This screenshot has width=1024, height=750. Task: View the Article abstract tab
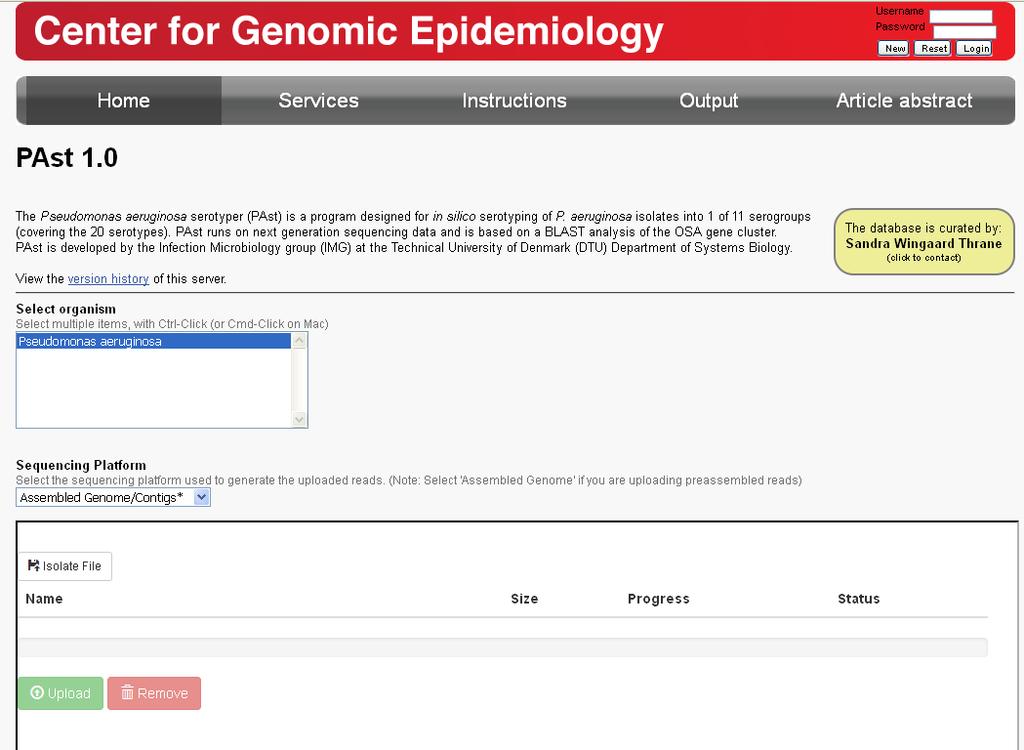point(904,101)
